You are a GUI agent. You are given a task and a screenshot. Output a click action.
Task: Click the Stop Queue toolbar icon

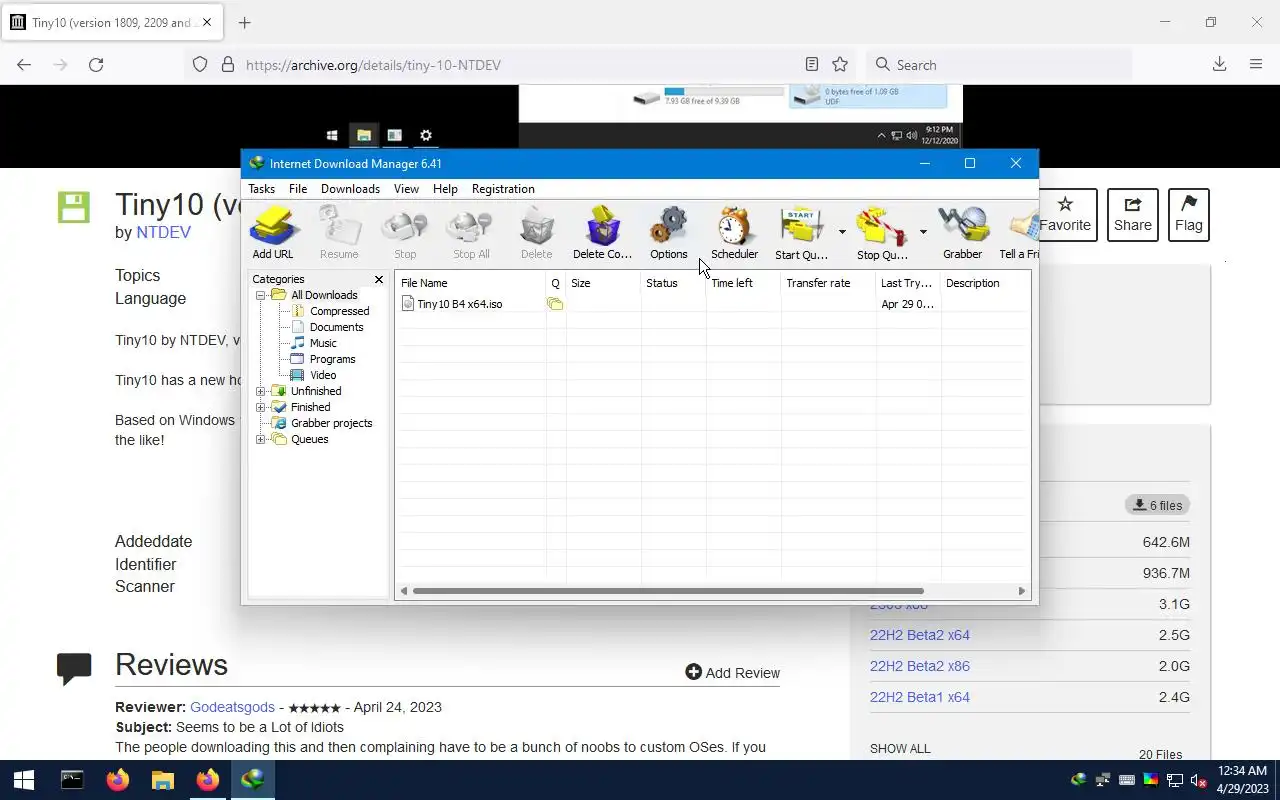coord(883,232)
